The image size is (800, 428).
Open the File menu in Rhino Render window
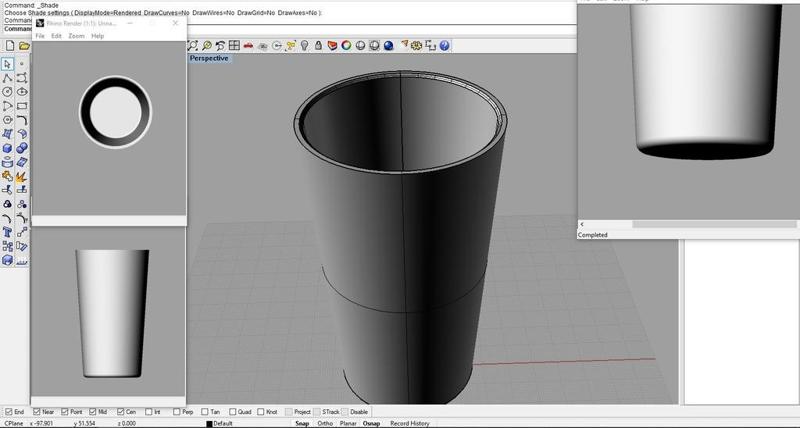[41, 36]
